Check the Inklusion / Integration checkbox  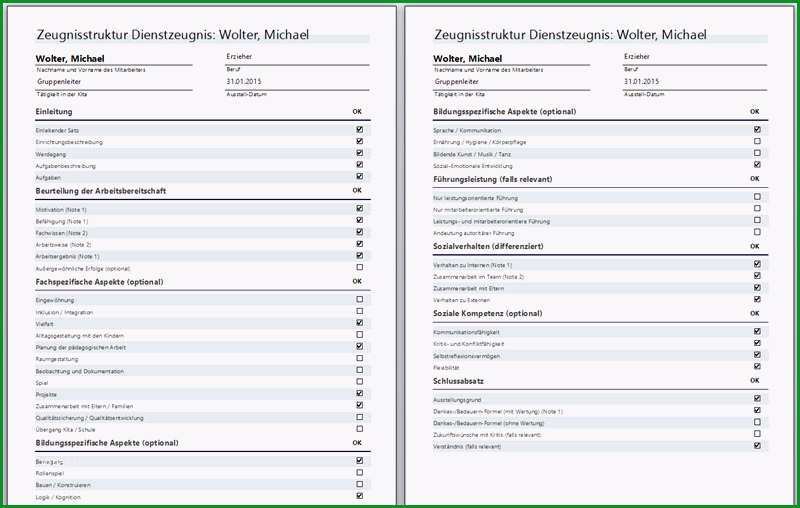(360, 311)
